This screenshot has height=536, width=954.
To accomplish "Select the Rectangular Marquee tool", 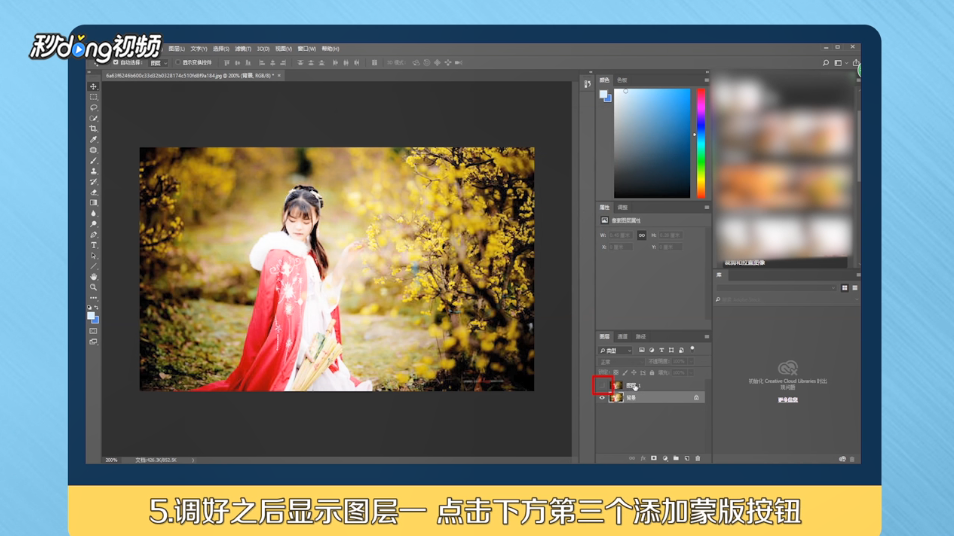I will pos(94,97).
